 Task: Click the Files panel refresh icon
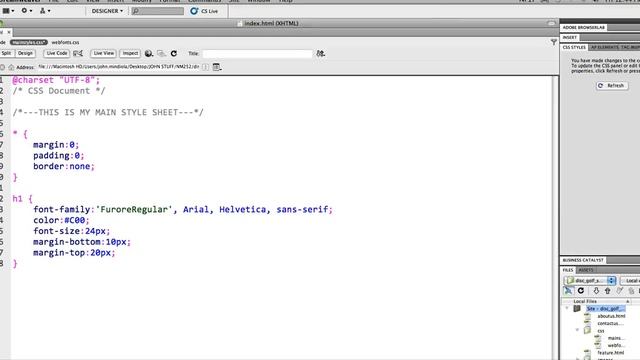581,291
